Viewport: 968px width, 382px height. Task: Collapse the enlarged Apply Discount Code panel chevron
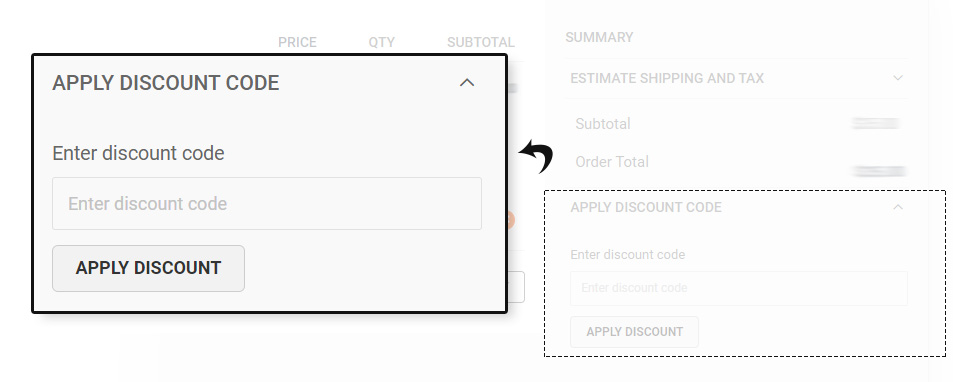coord(467,82)
